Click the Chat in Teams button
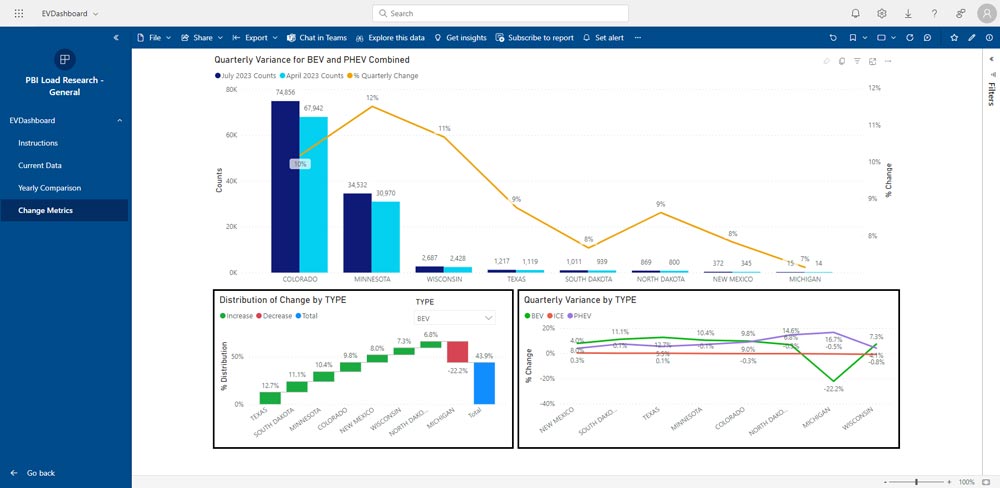The height and width of the screenshot is (488, 1000). coord(316,37)
